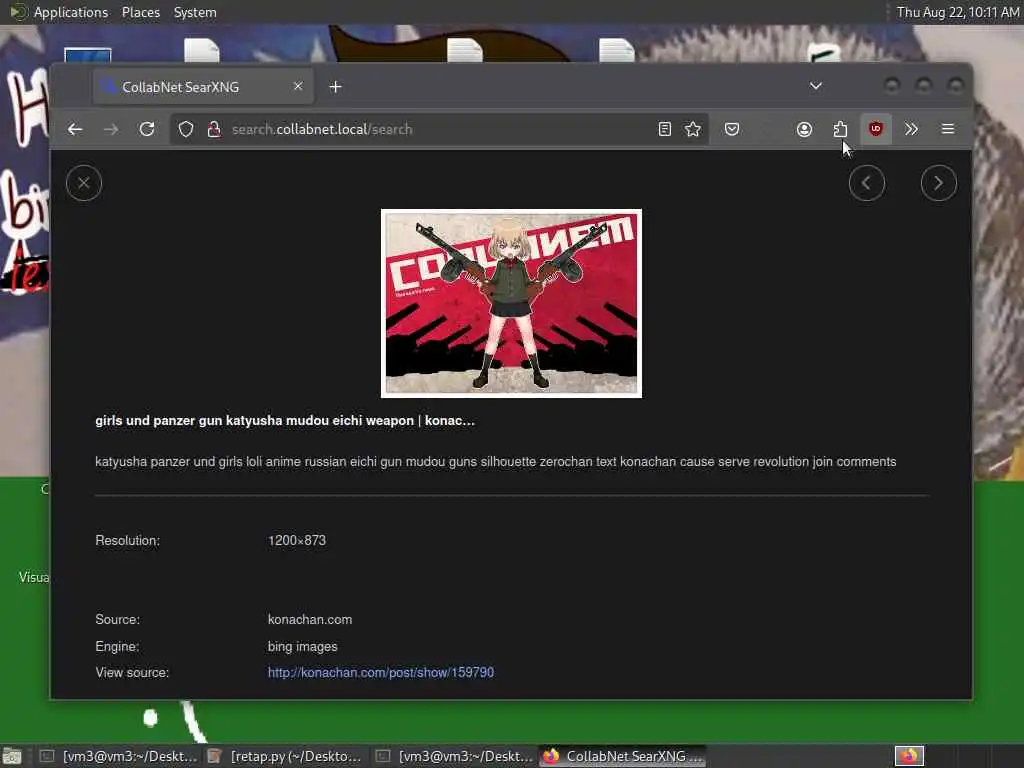
Task: Select CollabNet SearXNG taskbar item
Action: click(x=623, y=756)
